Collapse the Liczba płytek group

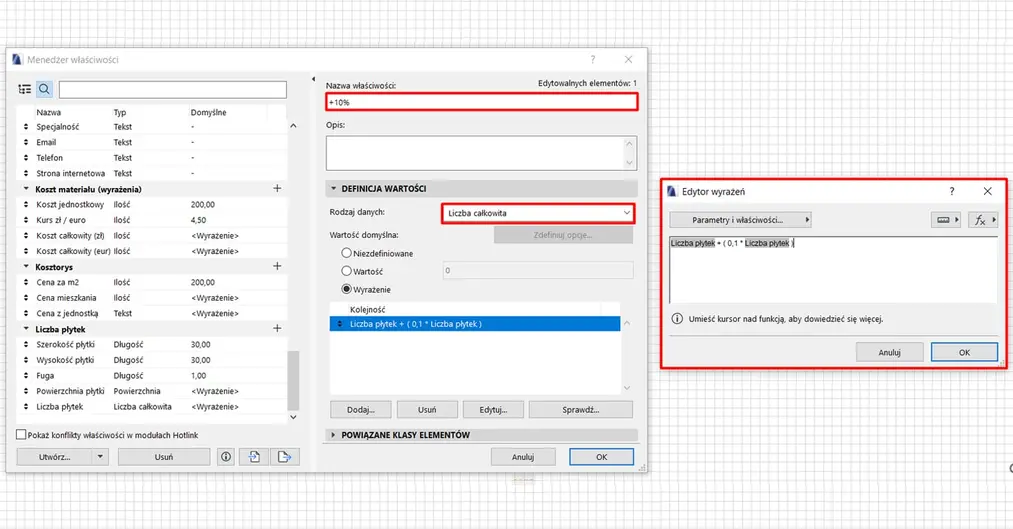[x=26, y=329]
